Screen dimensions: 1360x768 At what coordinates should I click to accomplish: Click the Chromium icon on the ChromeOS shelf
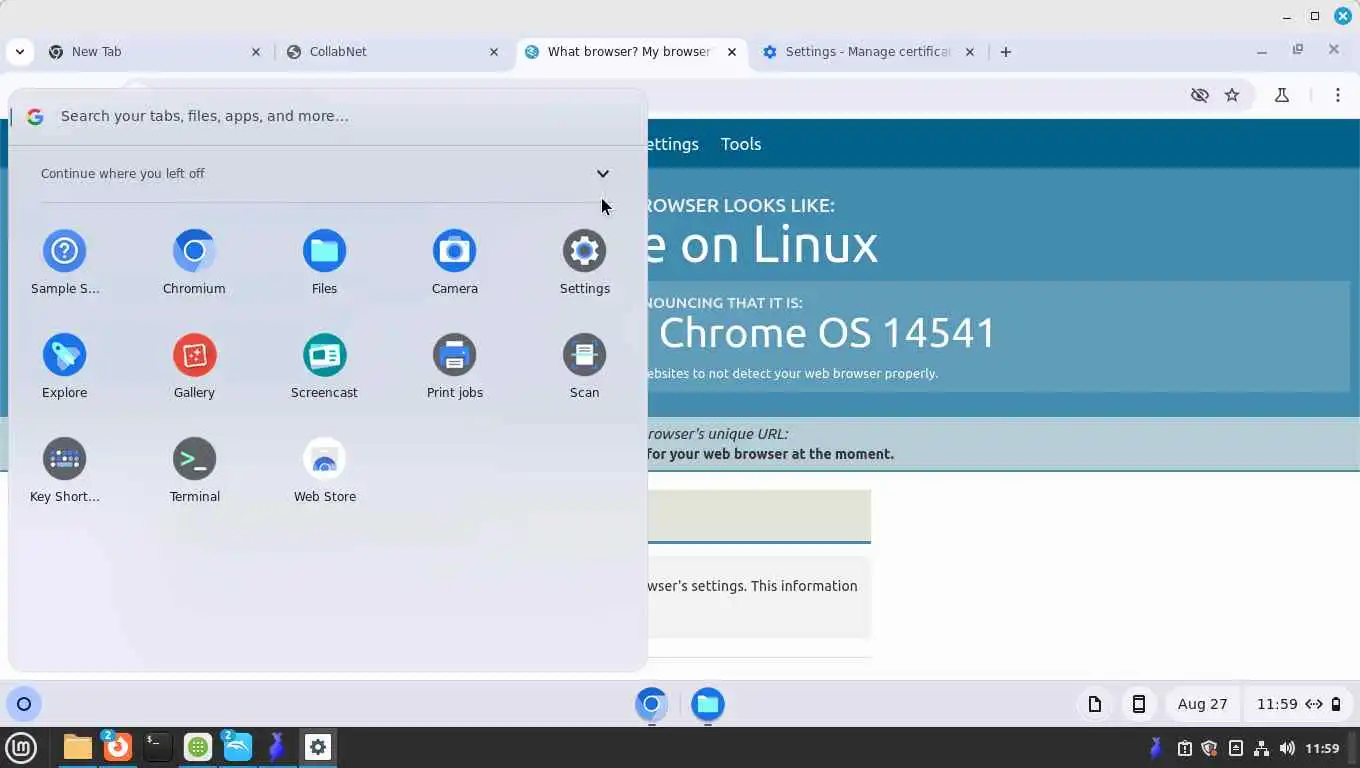(x=651, y=704)
